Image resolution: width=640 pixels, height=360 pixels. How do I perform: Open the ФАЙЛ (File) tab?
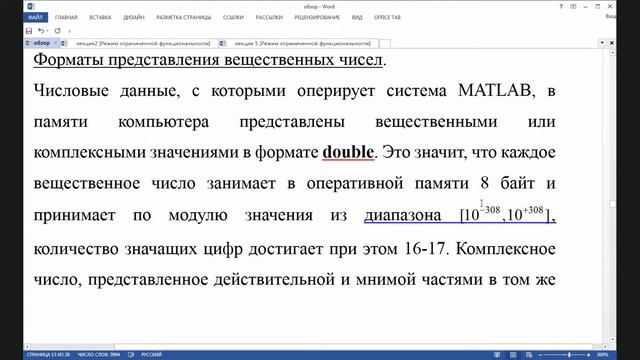[36, 18]
